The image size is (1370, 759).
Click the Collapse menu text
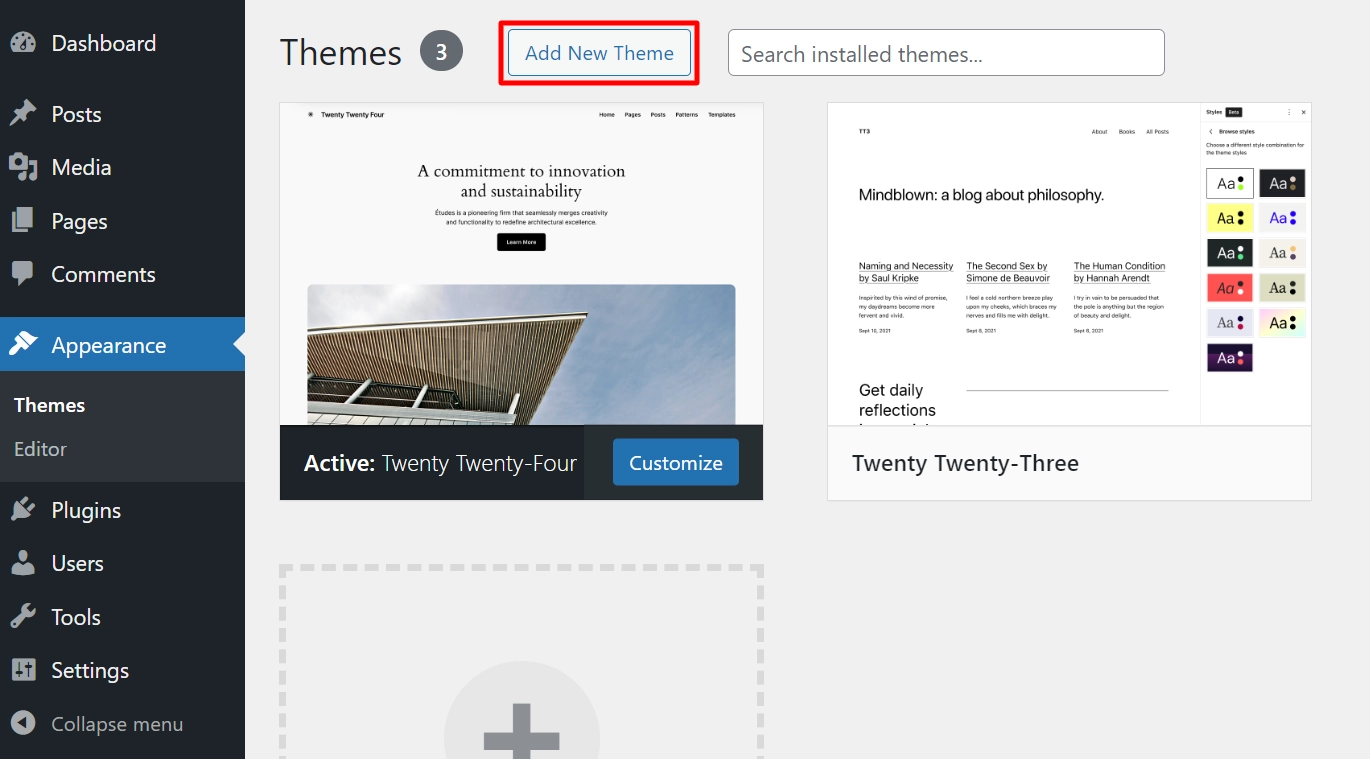click(x=117, y=724)
